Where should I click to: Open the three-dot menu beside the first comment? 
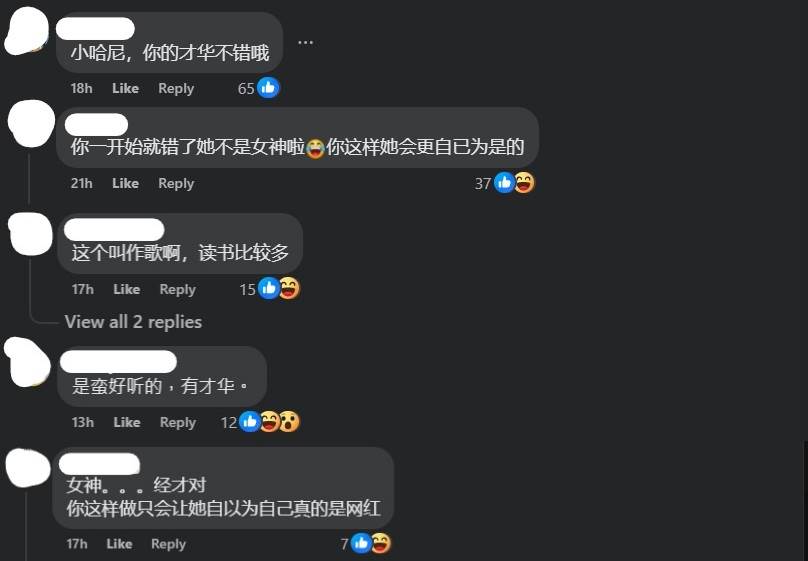click(306, 42)
